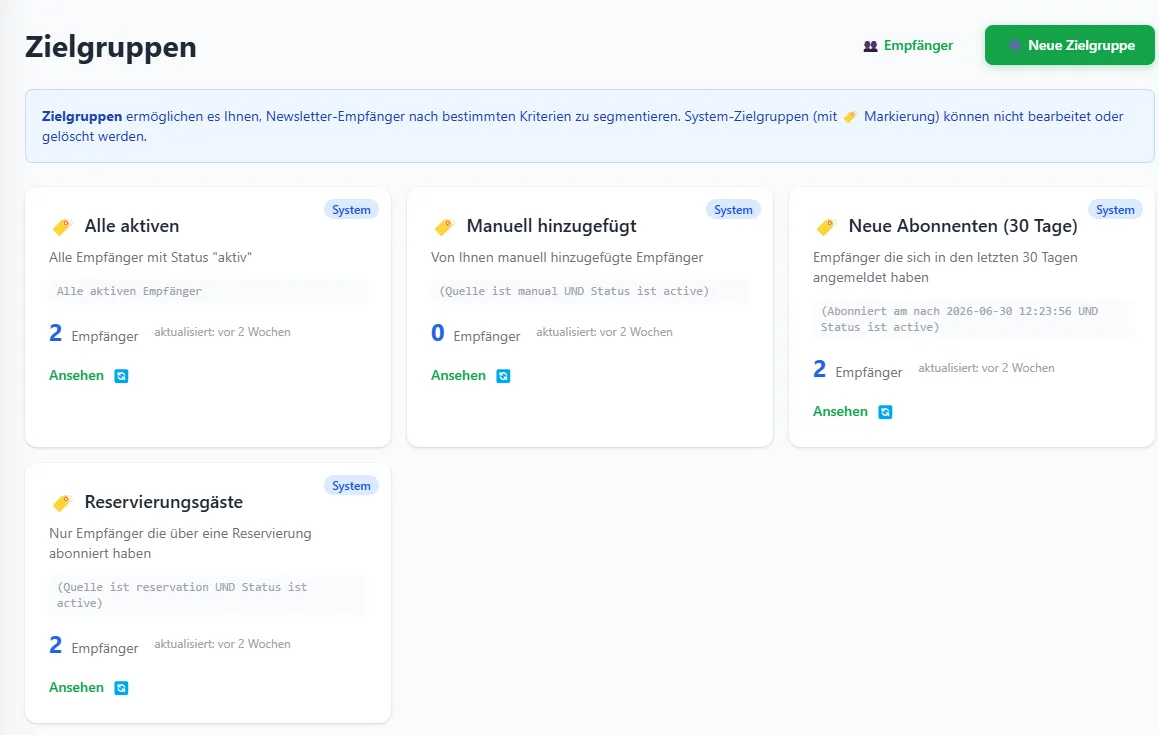Click the Zielgruppen page heading
1159x735 pixels.
tap(111, 47)
